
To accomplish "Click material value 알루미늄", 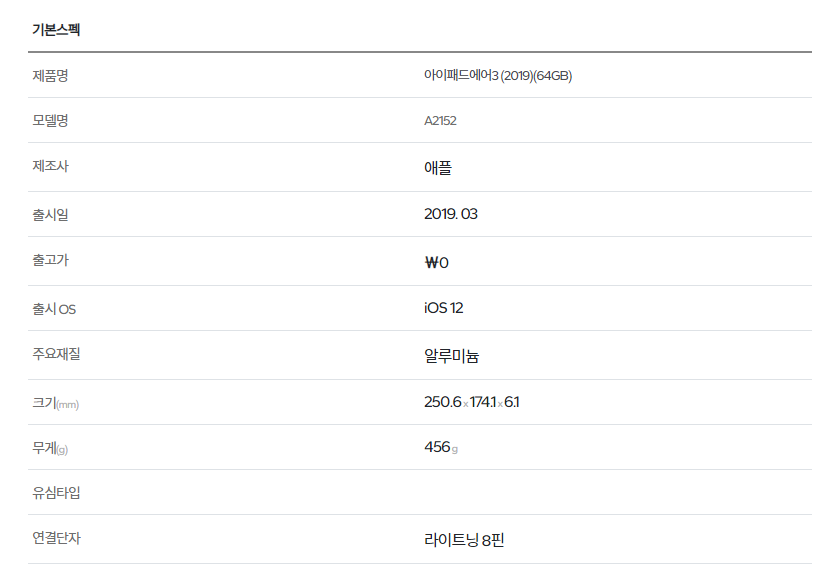I will point(452,356).
